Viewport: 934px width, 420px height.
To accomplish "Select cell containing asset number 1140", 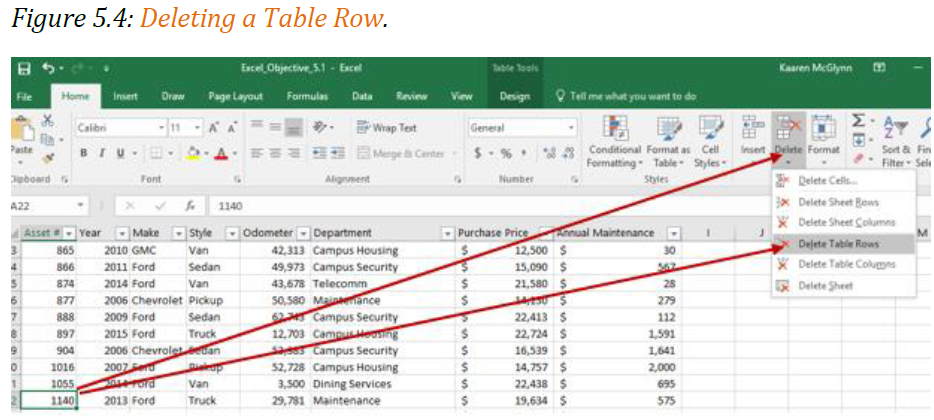I will (x=49, y=400).
